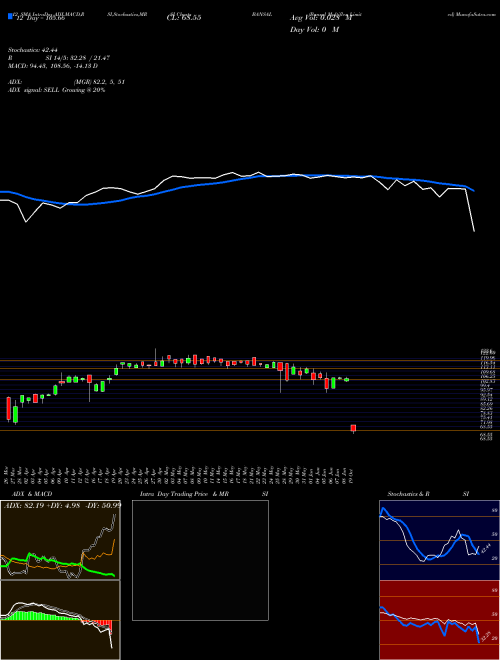Screen dimensions: 500x660
Task: Select the 'CL: 68.55' closing price text
Action: pos(184,18)
